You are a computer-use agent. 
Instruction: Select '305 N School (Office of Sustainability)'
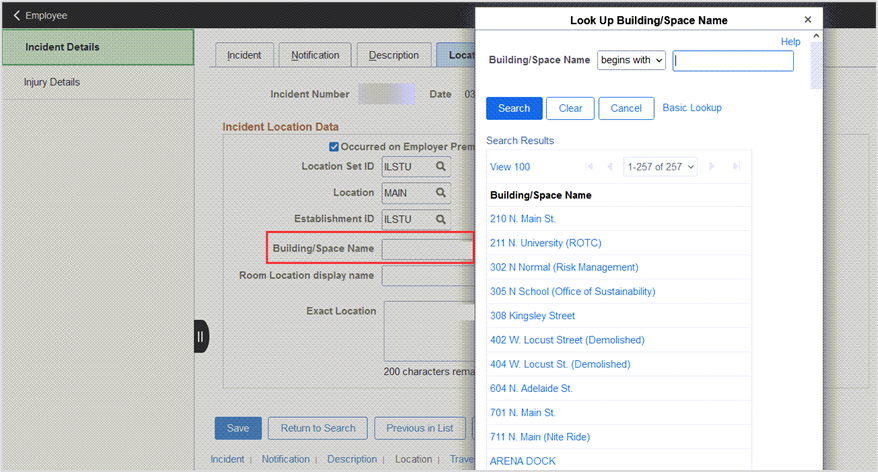coord(572,291)
